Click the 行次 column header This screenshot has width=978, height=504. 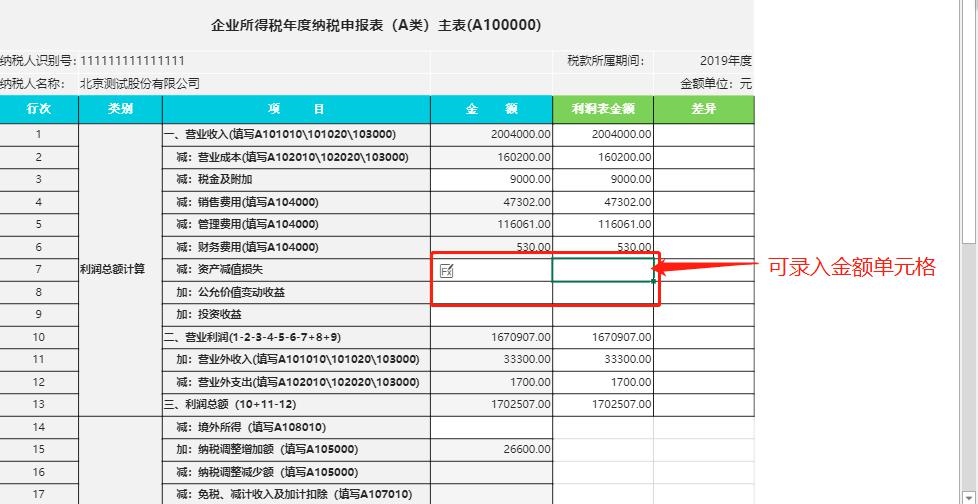(39, 109)
